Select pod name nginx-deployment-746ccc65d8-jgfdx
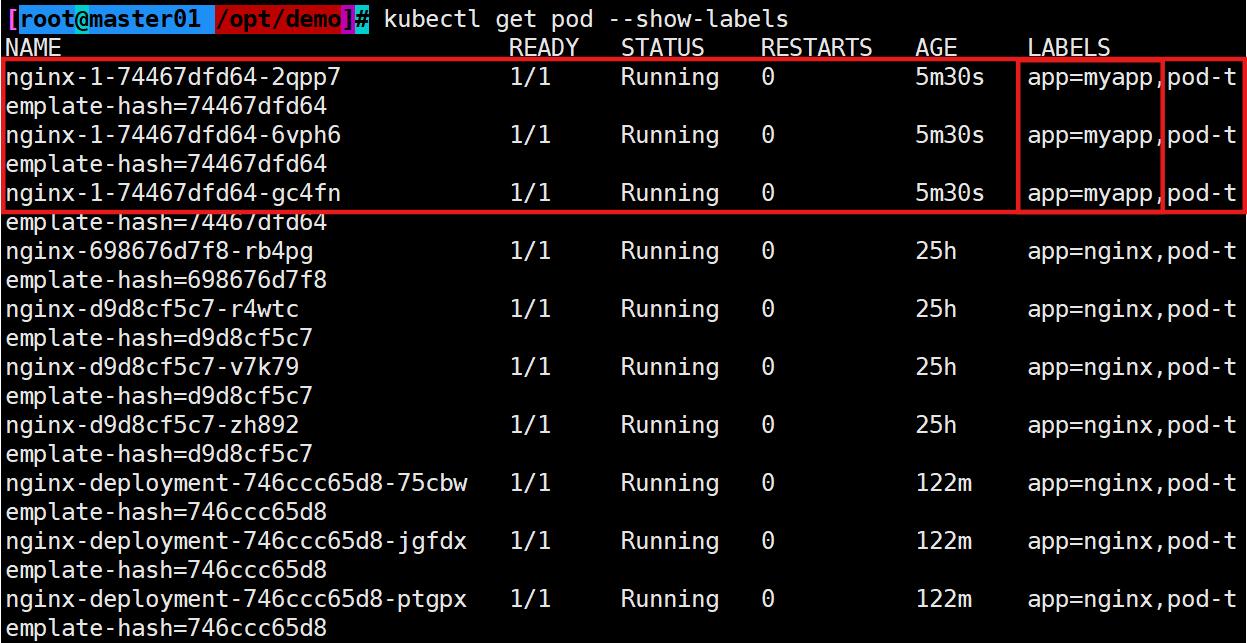 (236, 541)
